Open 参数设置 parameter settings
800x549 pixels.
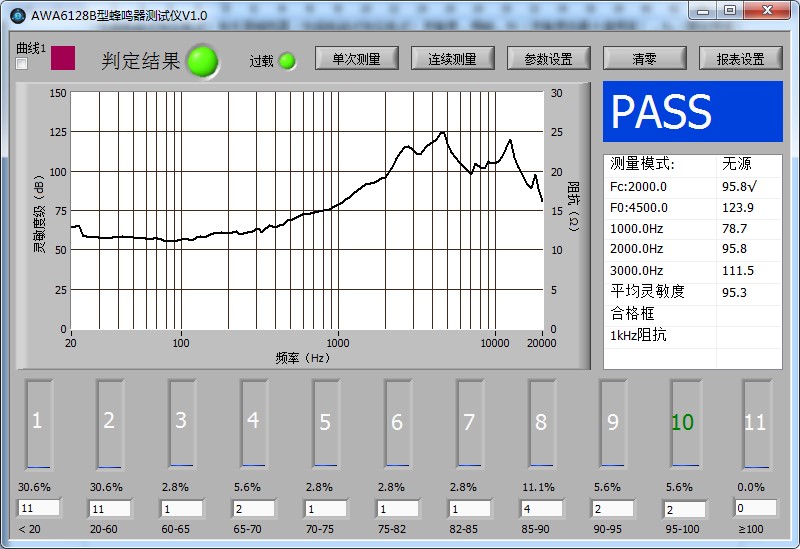tap(548, 59)
